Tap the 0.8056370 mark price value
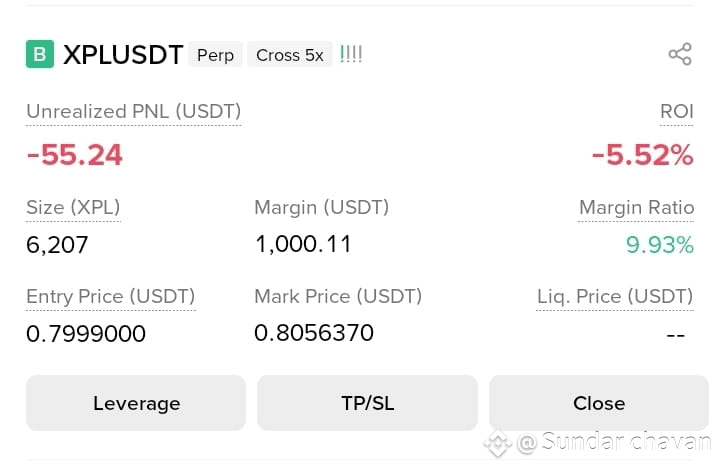The width and height of the screenshot is (720, 469). click(x=314, y=333)
